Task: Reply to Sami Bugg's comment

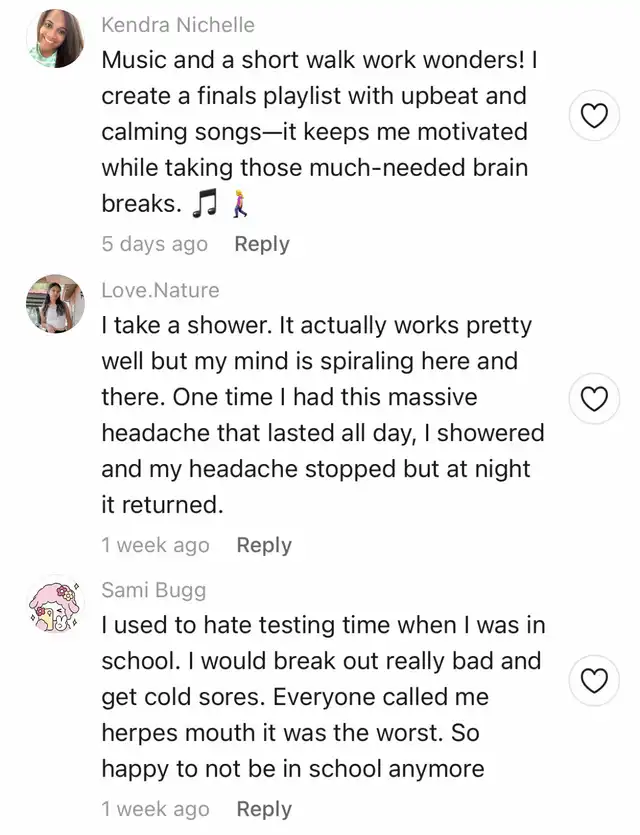Action: click(x=264, y=809)
